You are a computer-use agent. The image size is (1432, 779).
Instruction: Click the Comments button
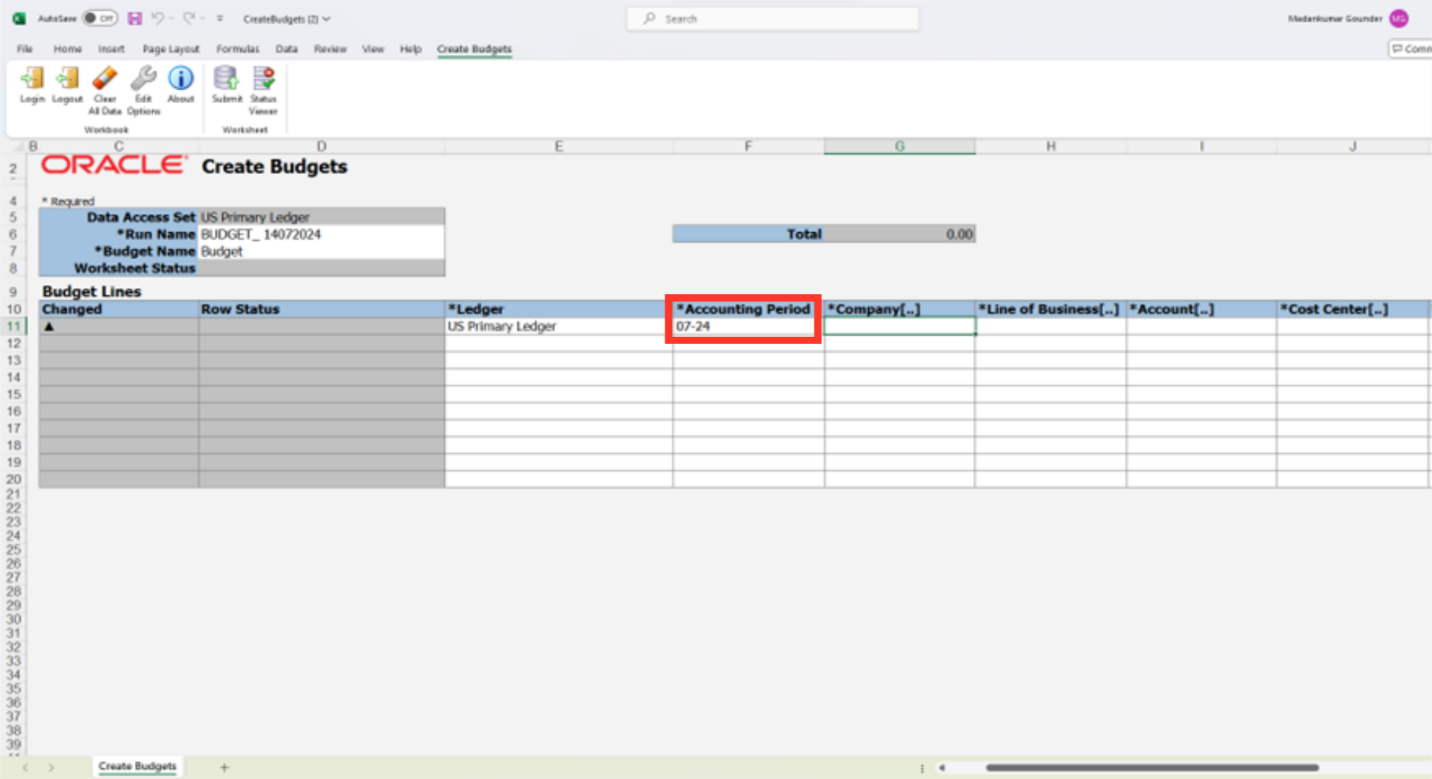click(1410, 49)
